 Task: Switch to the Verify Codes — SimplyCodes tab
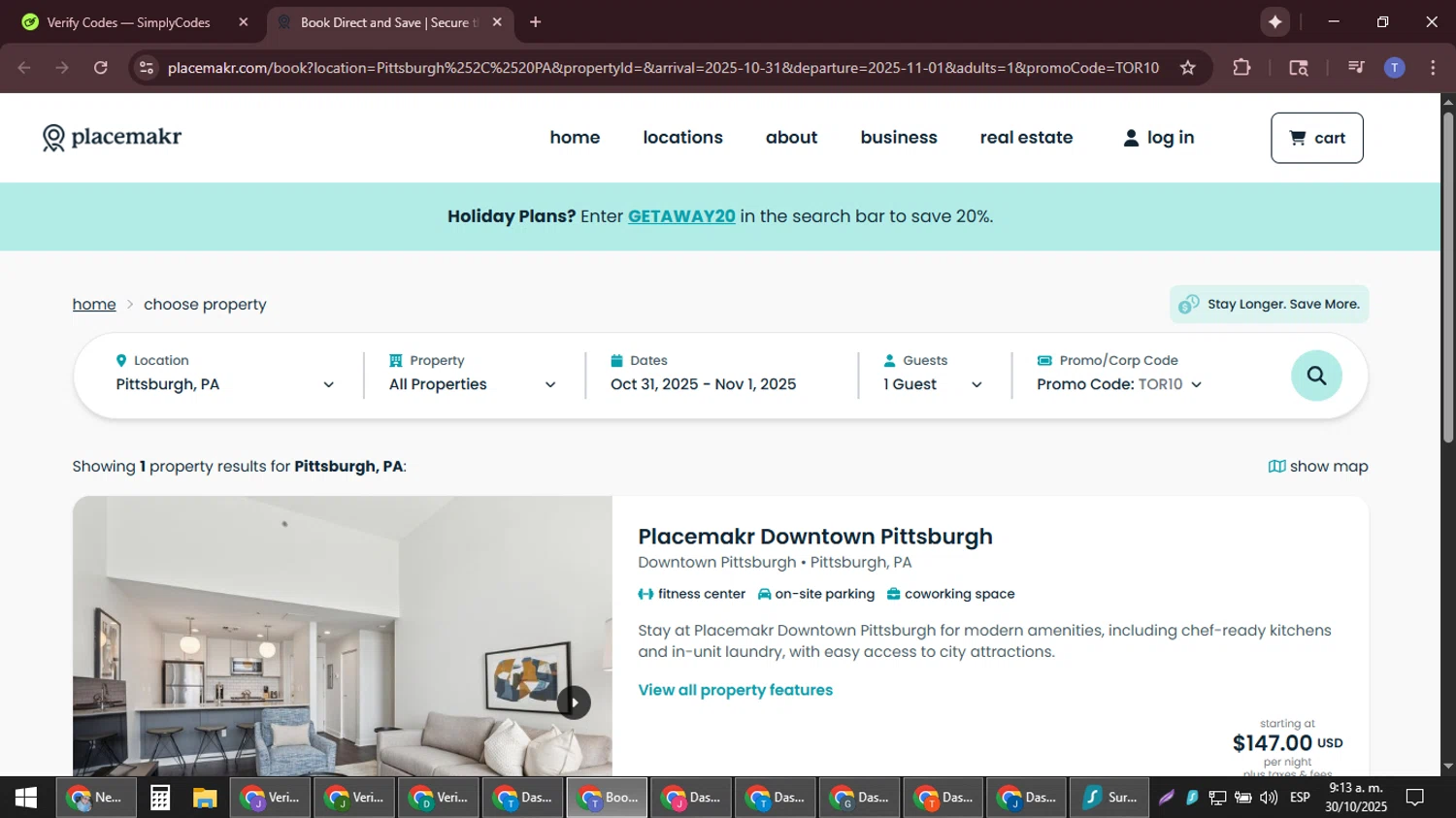tap(128, 22)
